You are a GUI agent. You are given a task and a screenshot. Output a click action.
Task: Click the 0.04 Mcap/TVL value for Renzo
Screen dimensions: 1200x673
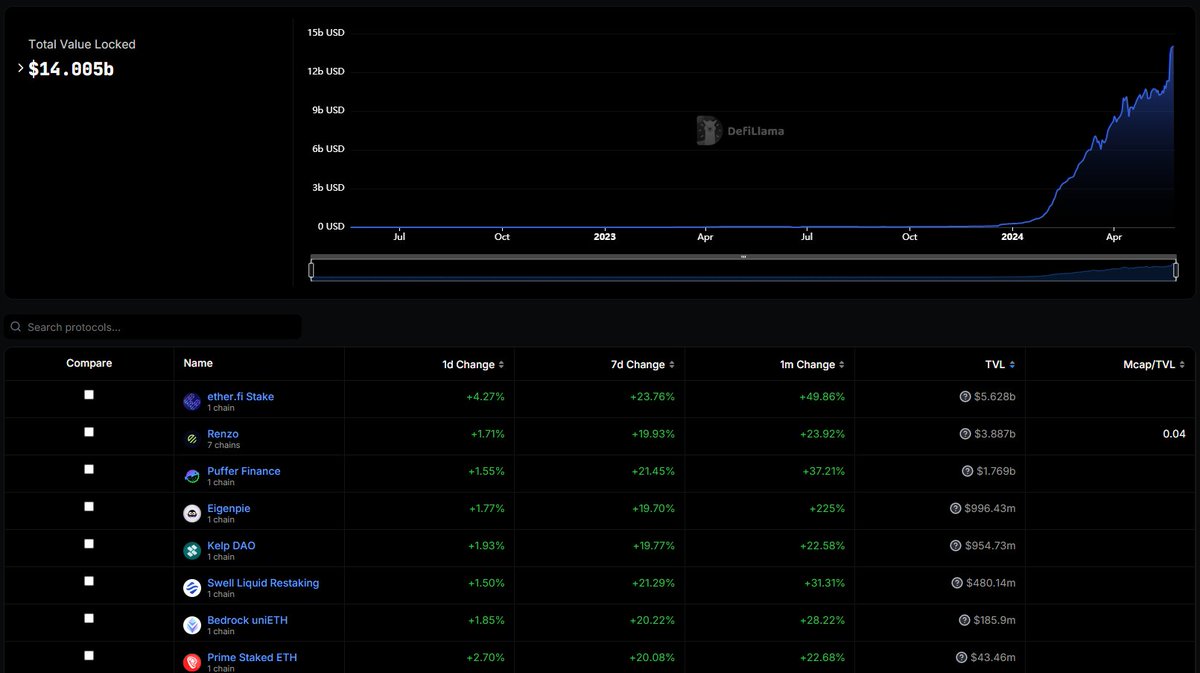(1174, 434)
